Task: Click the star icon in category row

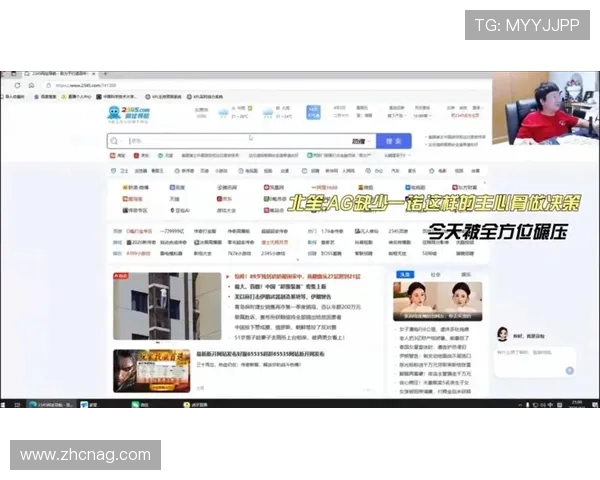Action: (432, 171)
